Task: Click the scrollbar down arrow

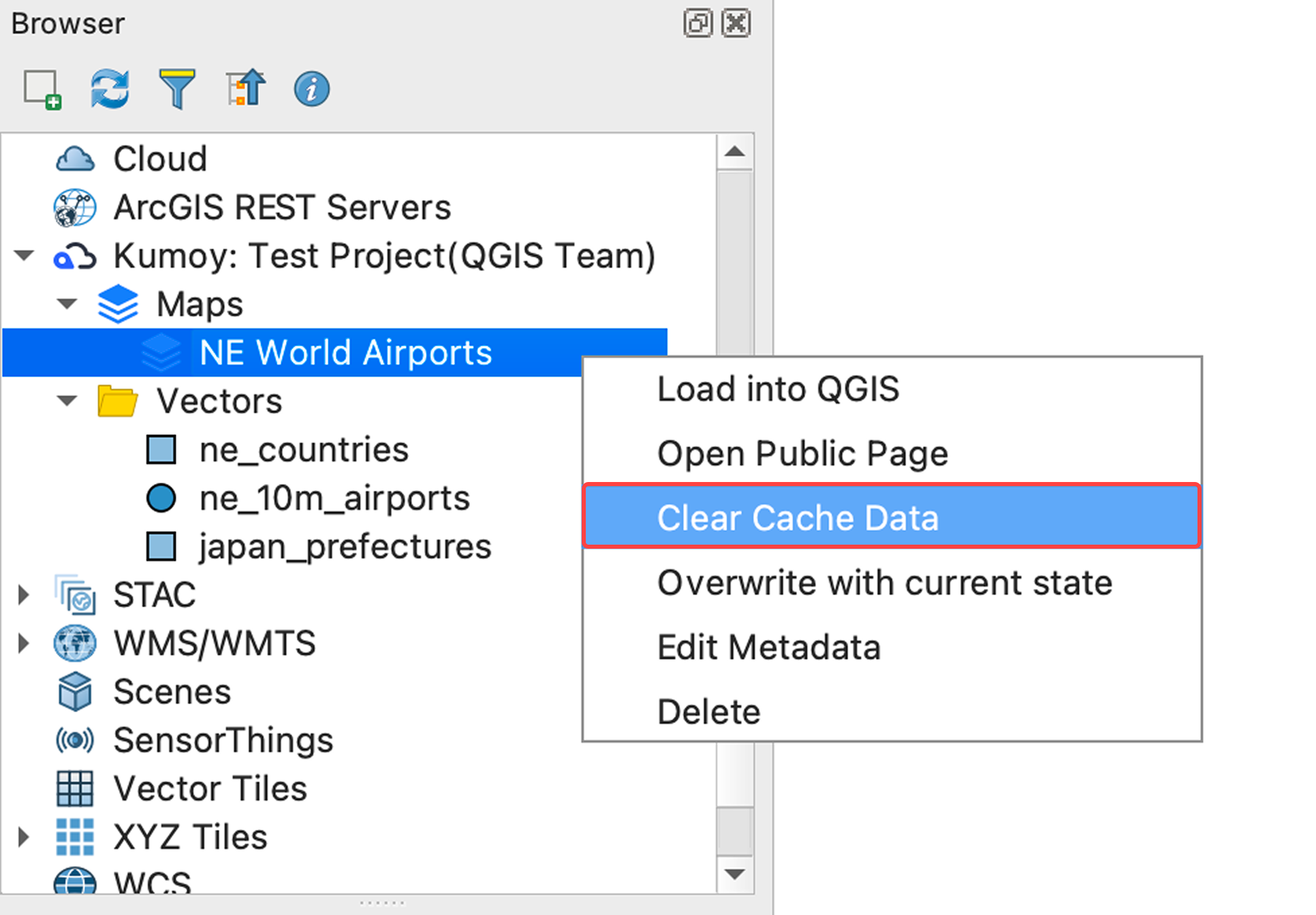Action: tap(734, 875)
